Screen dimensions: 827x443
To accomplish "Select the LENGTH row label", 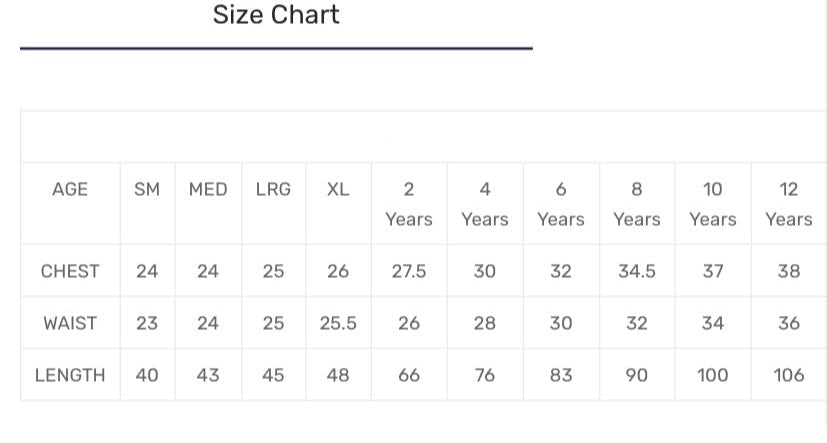I will [70, 375].
